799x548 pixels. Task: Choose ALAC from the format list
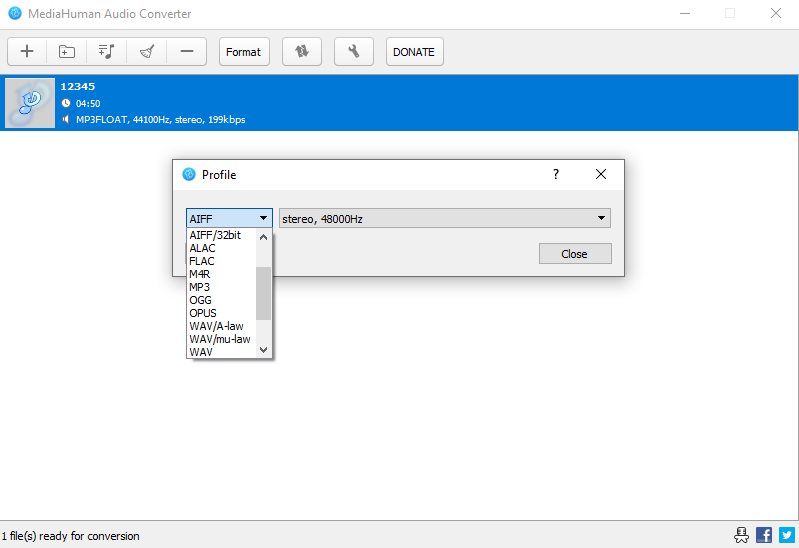pyautogui.click(x=222, y=248)
